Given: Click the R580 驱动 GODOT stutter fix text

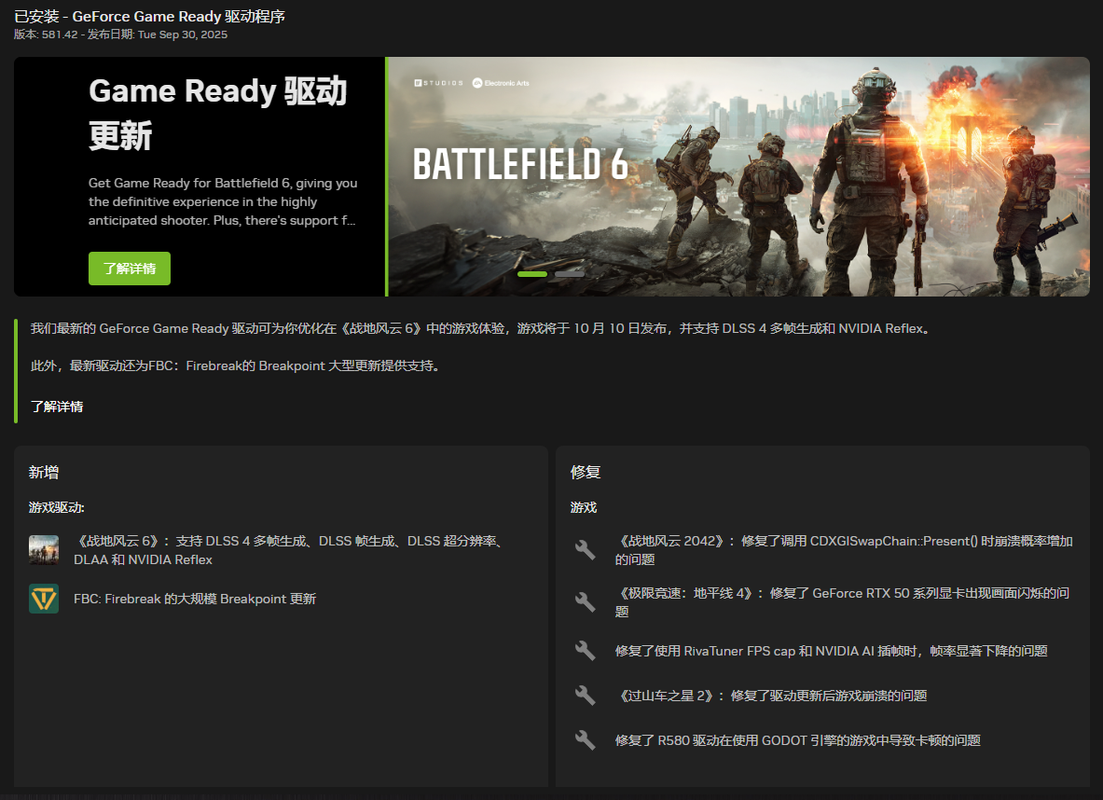Looking at the screenshot, I should [798, 740].
